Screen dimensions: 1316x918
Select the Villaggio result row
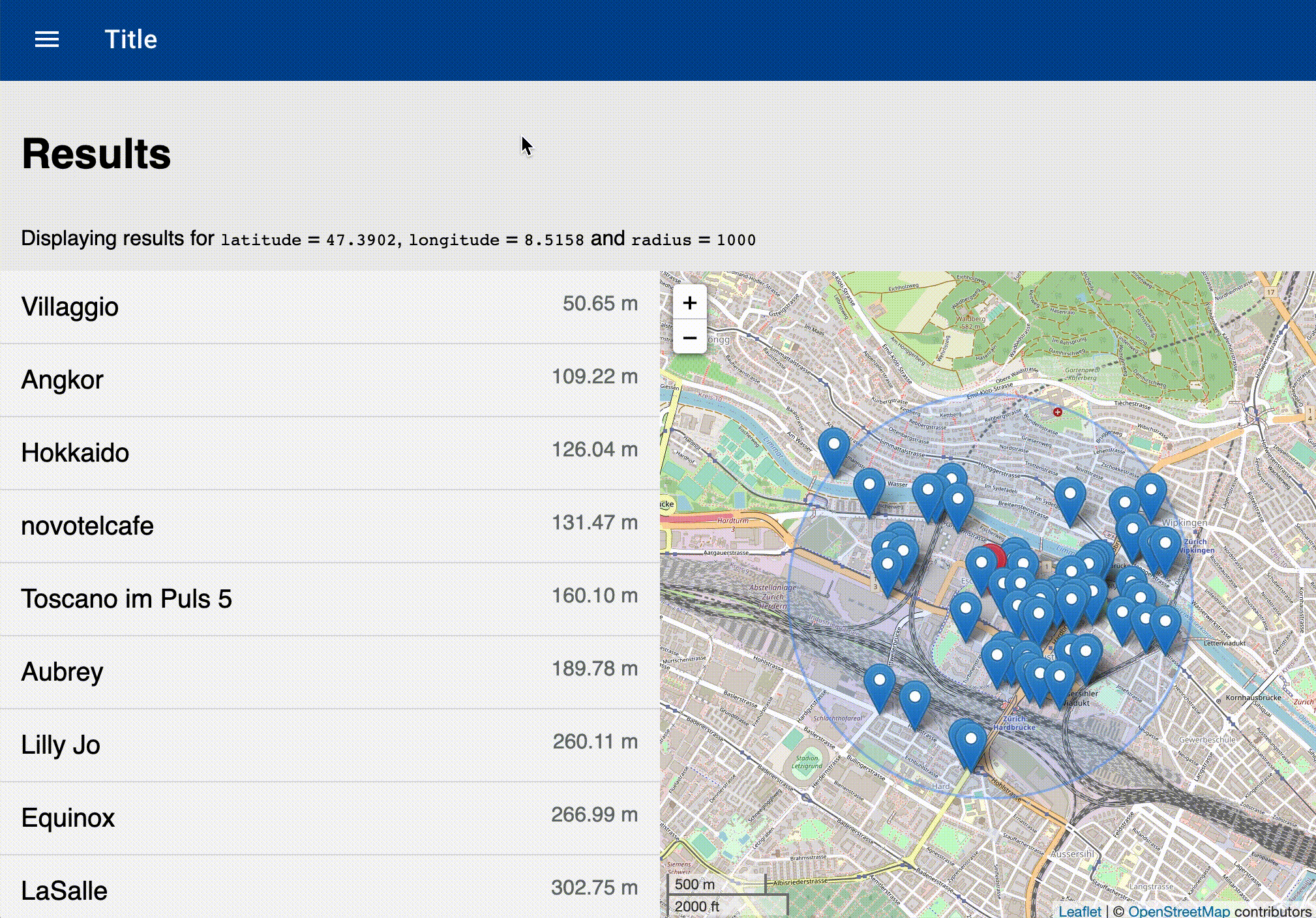[329, 307]
